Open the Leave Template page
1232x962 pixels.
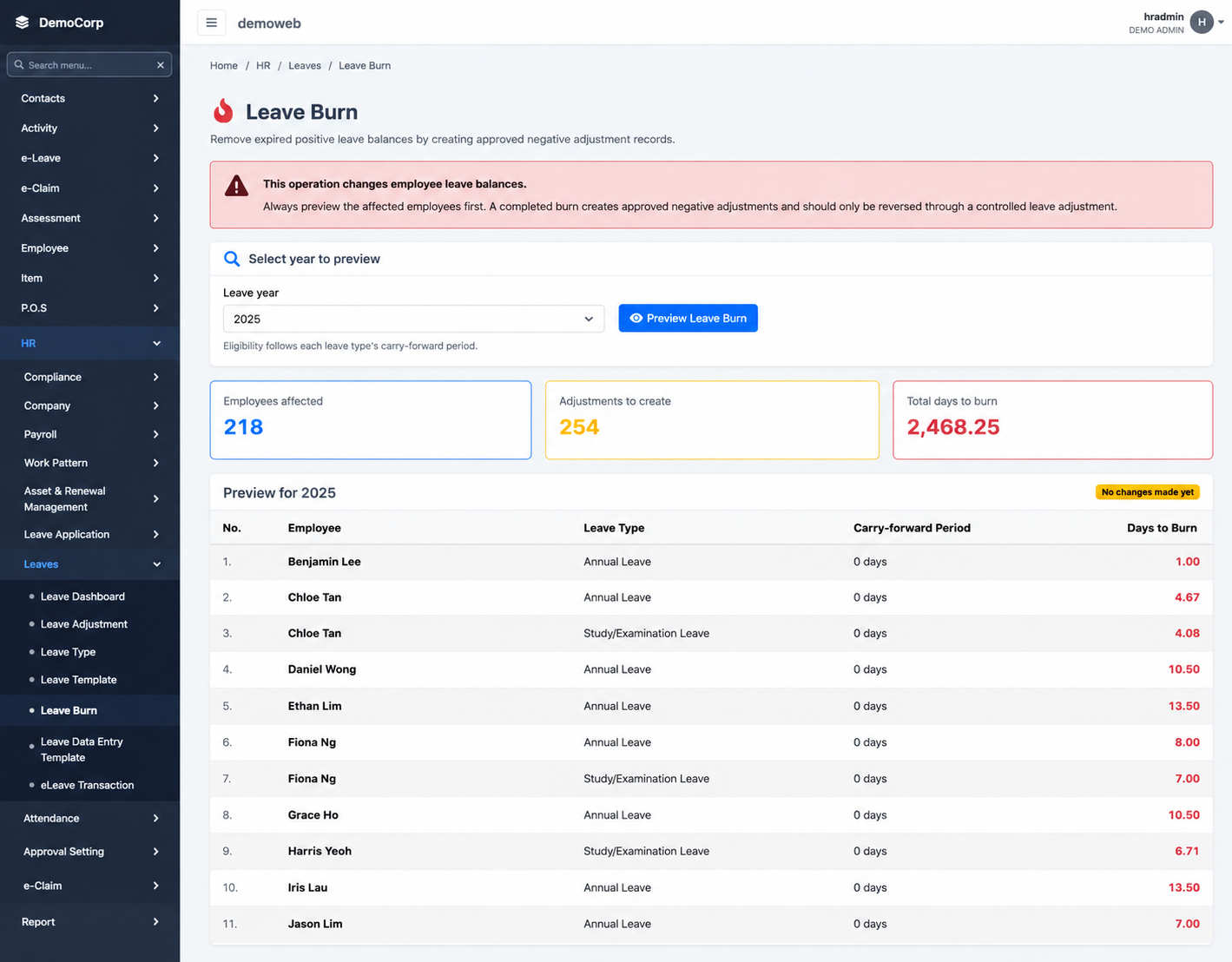(x=78, y=680)
